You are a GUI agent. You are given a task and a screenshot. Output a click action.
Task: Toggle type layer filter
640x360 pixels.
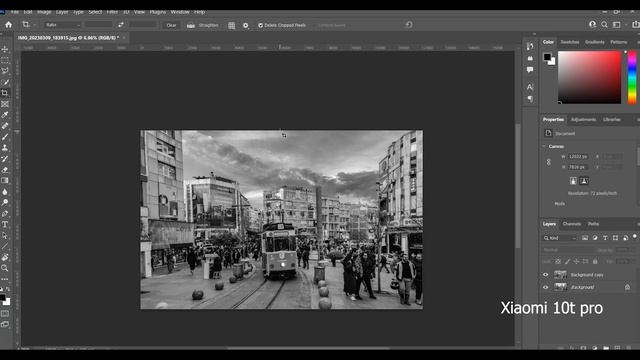pyautogui.click(x=605, y=238)
